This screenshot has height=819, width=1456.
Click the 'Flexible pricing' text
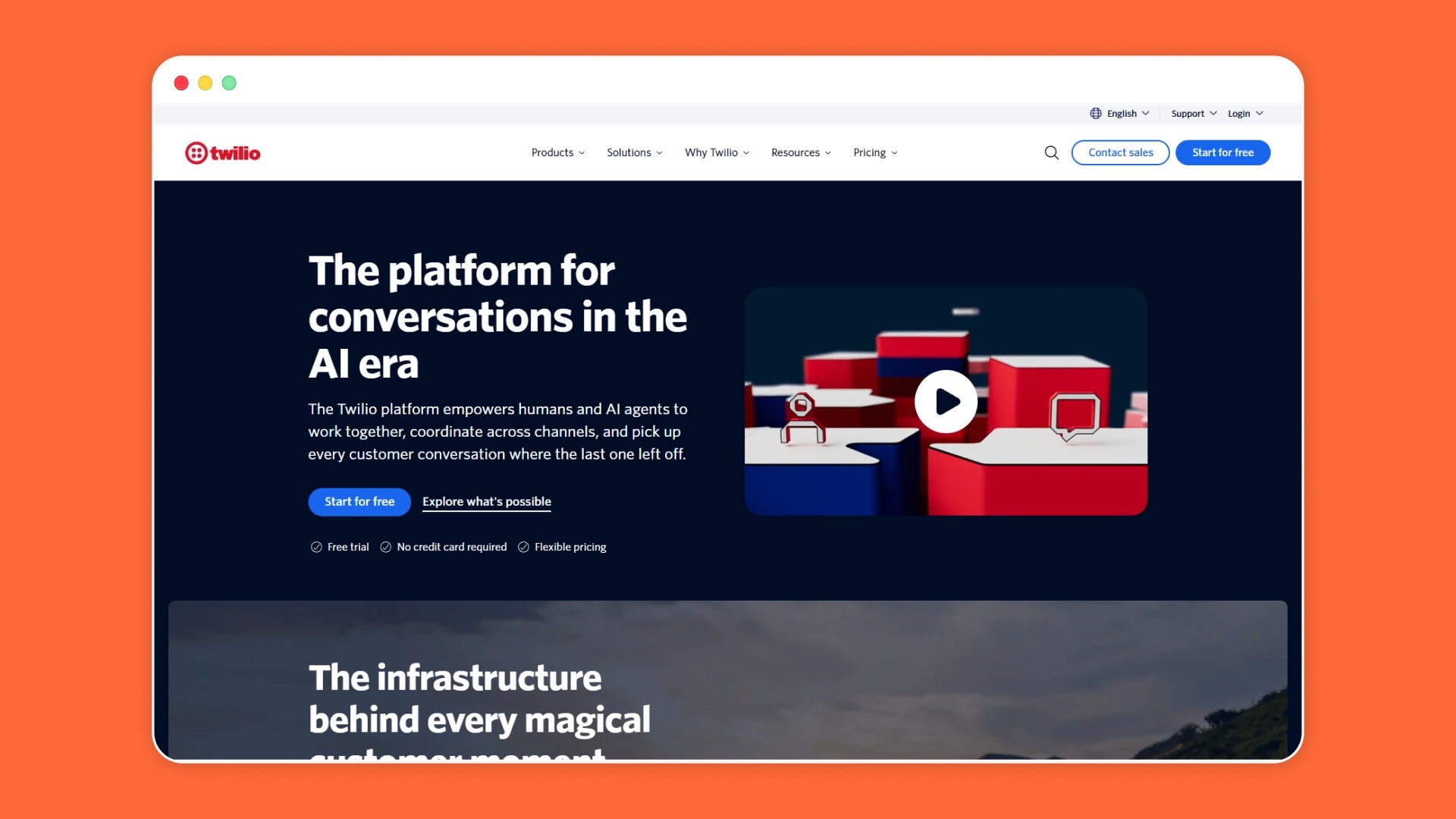(x=570, y=547)
